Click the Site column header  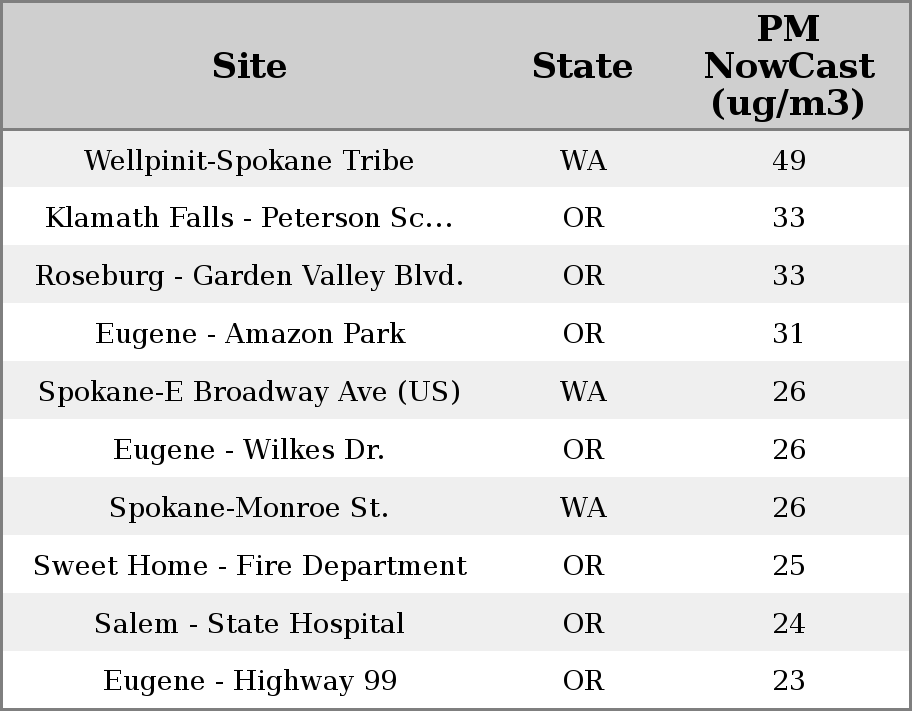(x=249, y=66)
